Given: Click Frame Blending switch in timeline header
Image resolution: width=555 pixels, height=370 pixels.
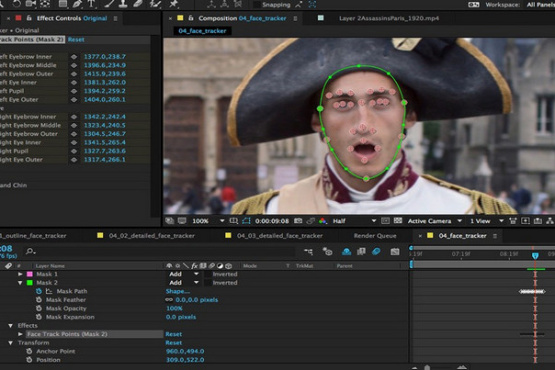Looking at the screenshot, I should [361, 251].
